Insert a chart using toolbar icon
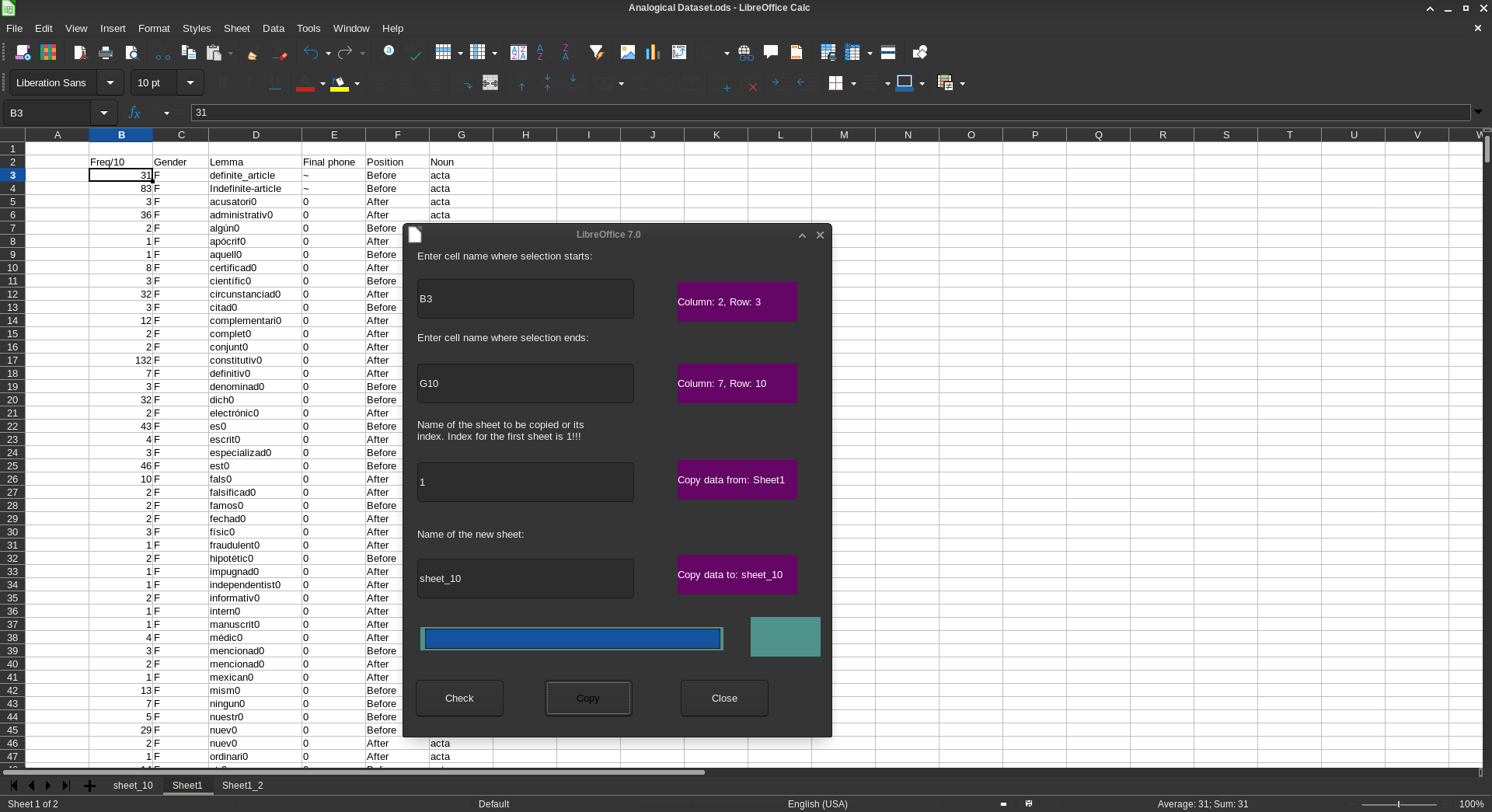 [653, 53]
